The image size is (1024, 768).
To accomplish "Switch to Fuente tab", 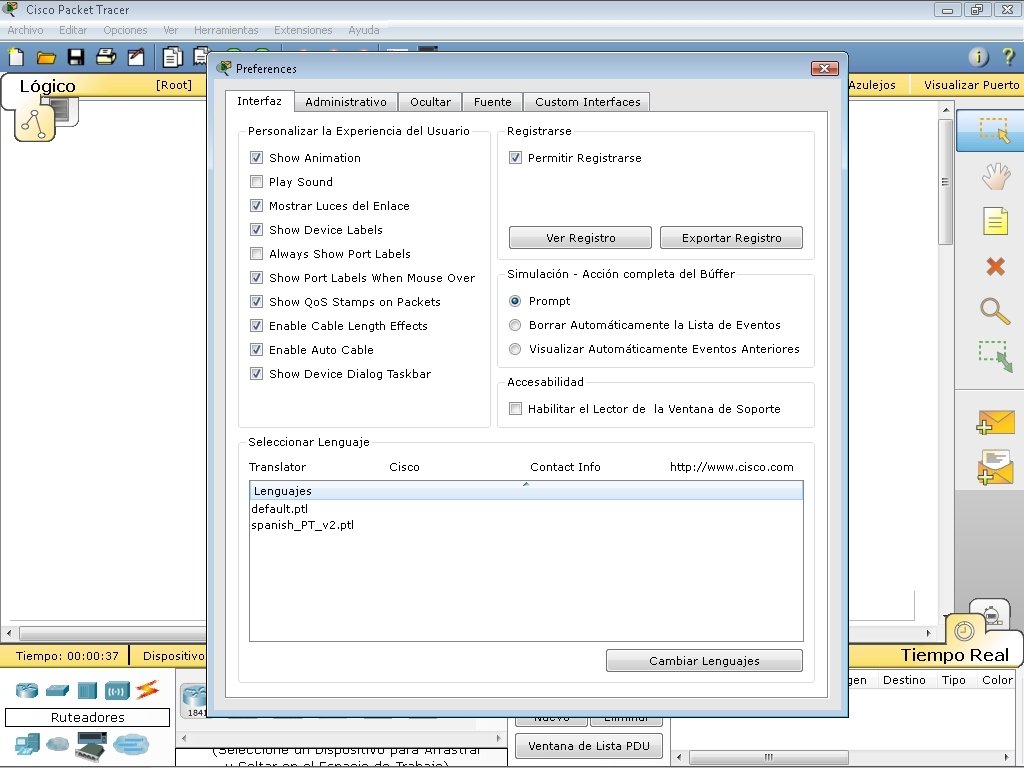I will [492, 102].
